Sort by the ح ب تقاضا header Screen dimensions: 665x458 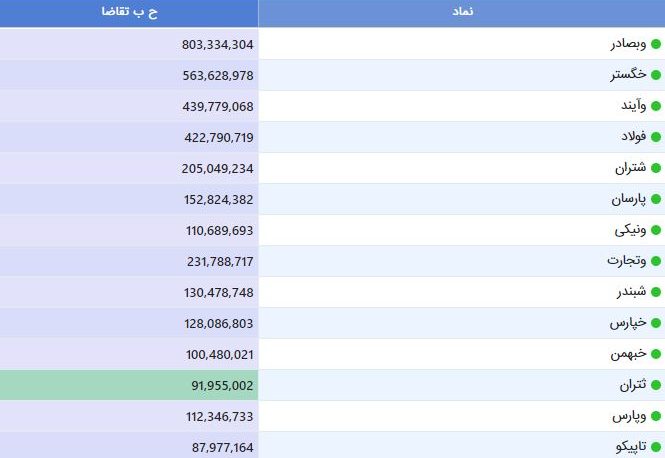(x=129, y=12)
